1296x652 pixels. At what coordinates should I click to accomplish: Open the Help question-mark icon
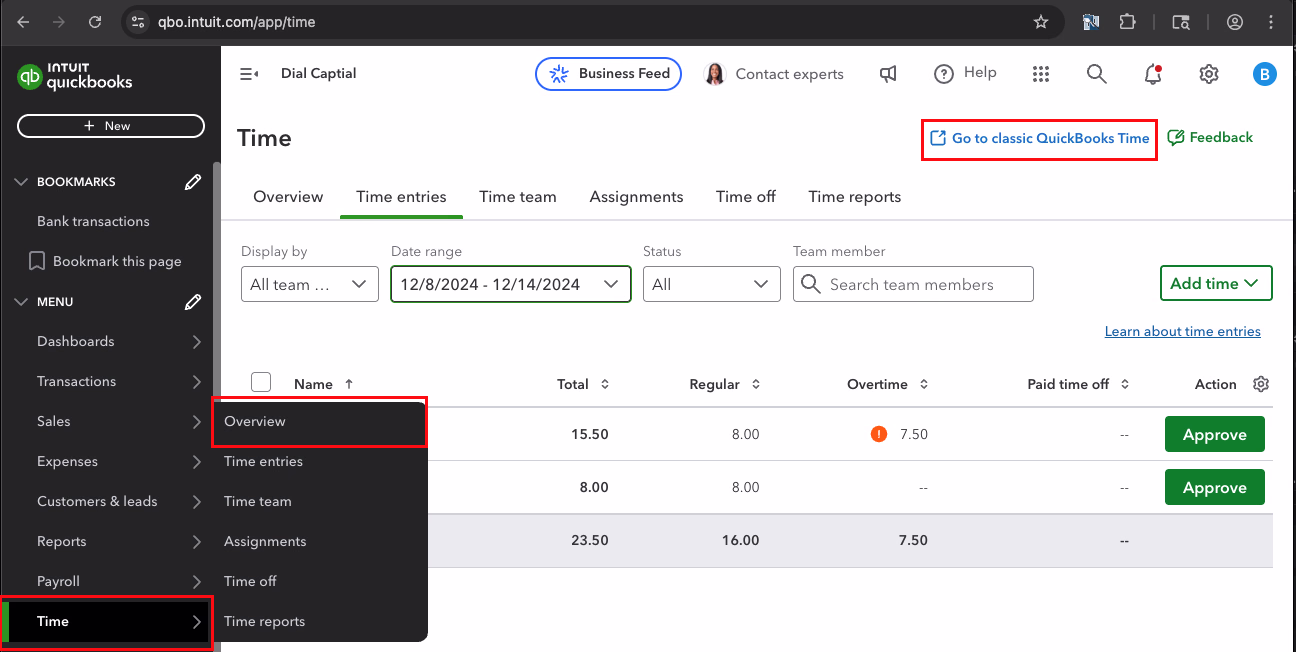[x=944, y=73]
